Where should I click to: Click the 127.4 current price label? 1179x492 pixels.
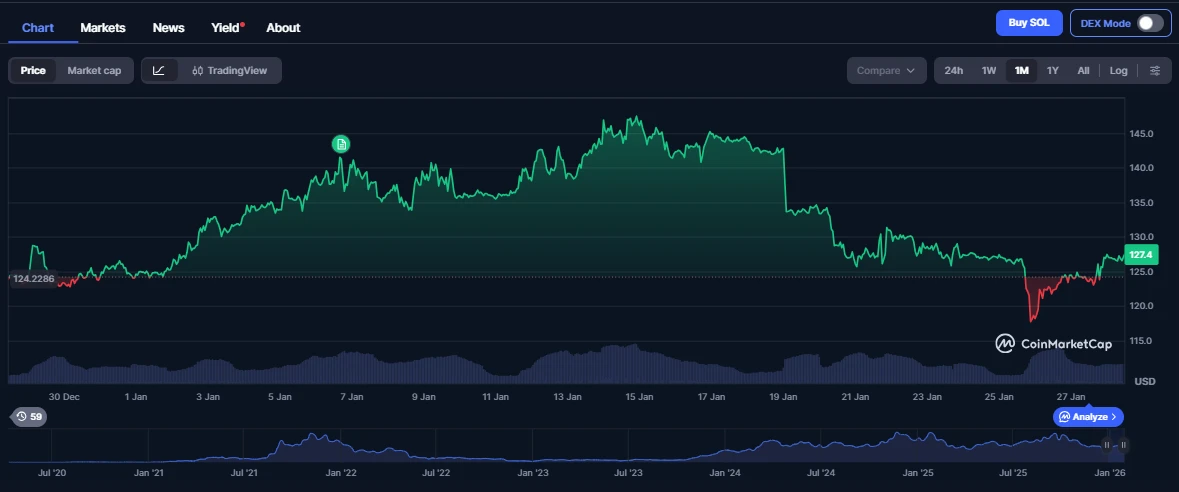click(x=1141, y=255)
